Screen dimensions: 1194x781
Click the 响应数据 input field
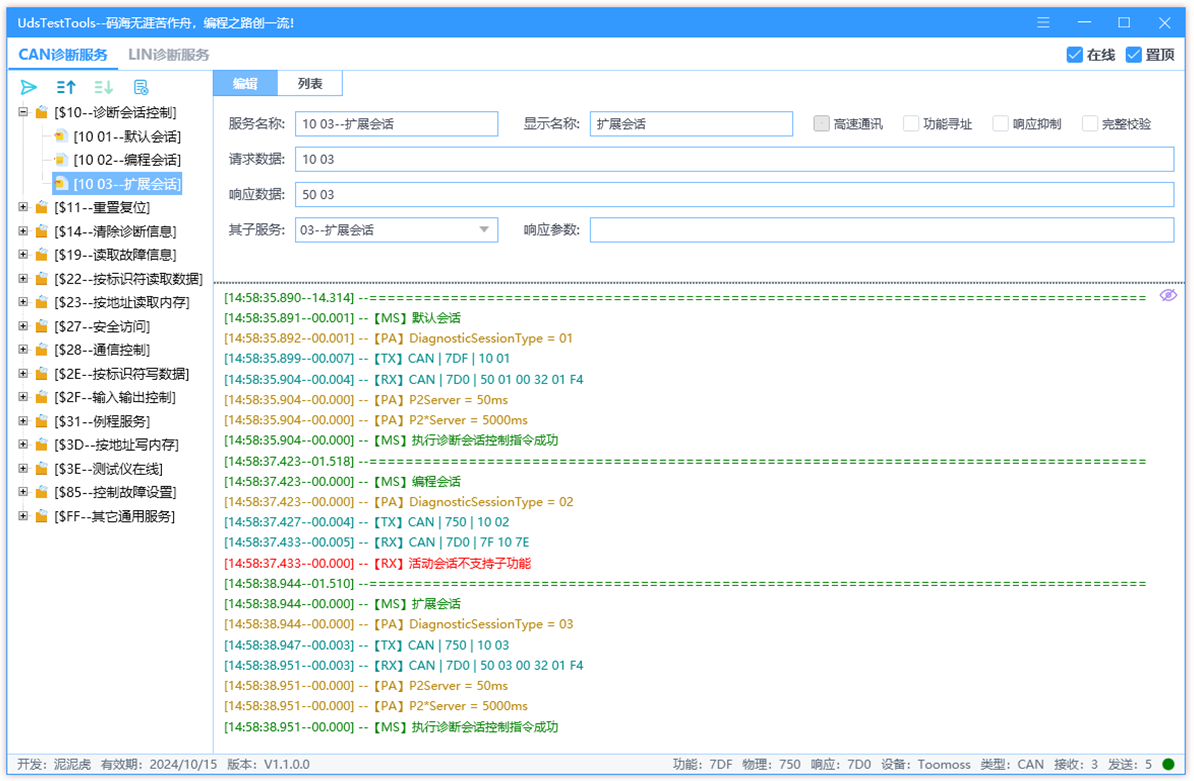(735, 194)
